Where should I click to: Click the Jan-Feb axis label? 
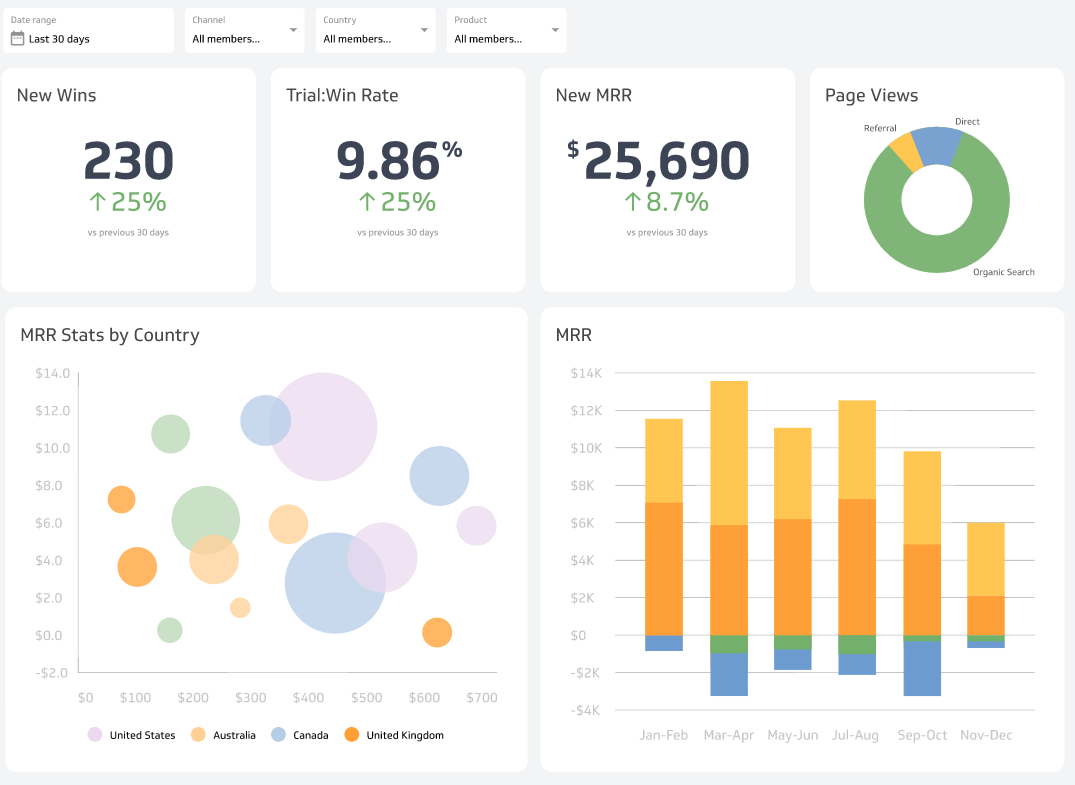coord(664,735)
